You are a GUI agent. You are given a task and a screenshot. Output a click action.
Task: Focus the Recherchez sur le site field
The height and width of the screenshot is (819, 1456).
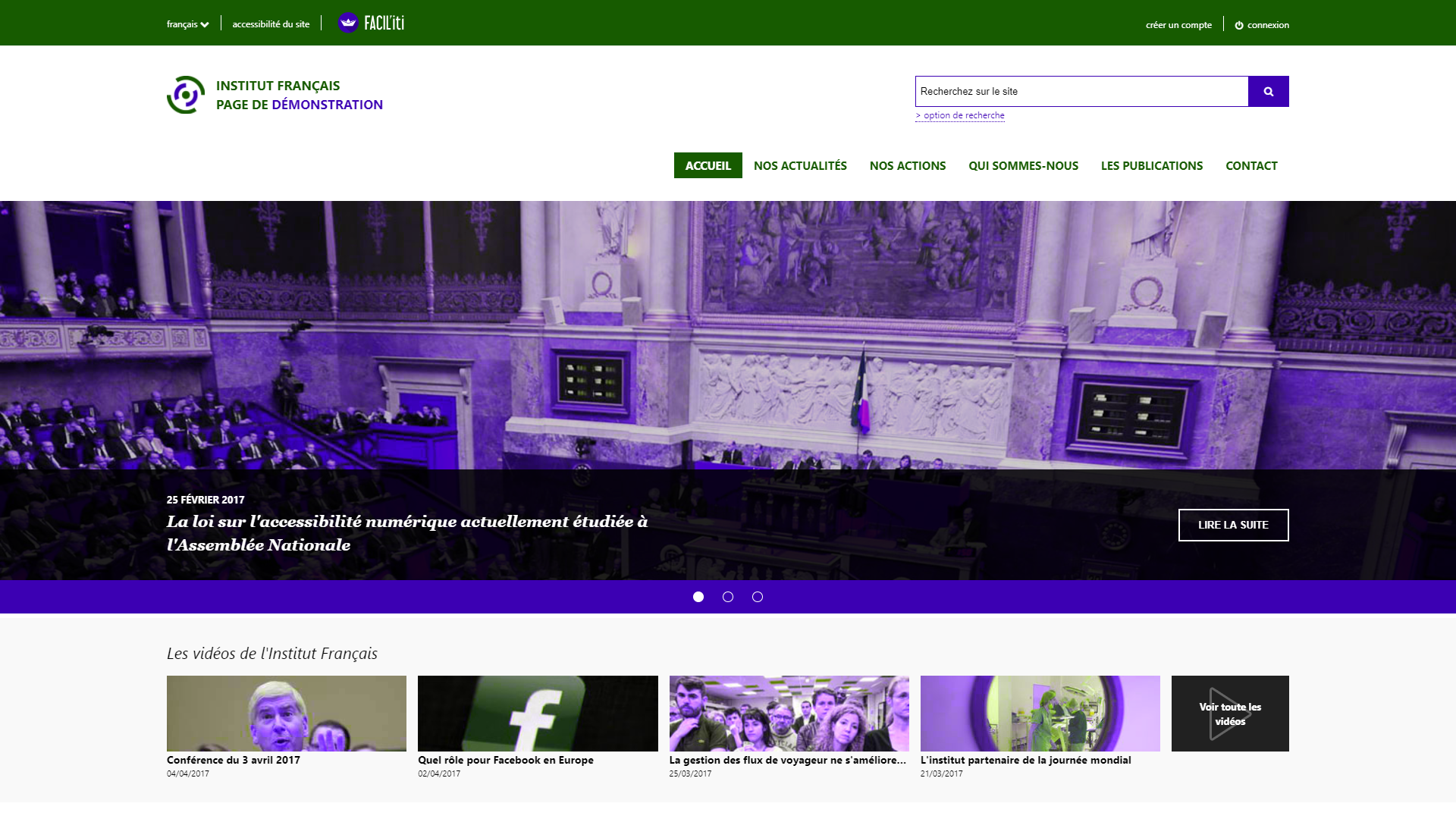(1081, 91)
